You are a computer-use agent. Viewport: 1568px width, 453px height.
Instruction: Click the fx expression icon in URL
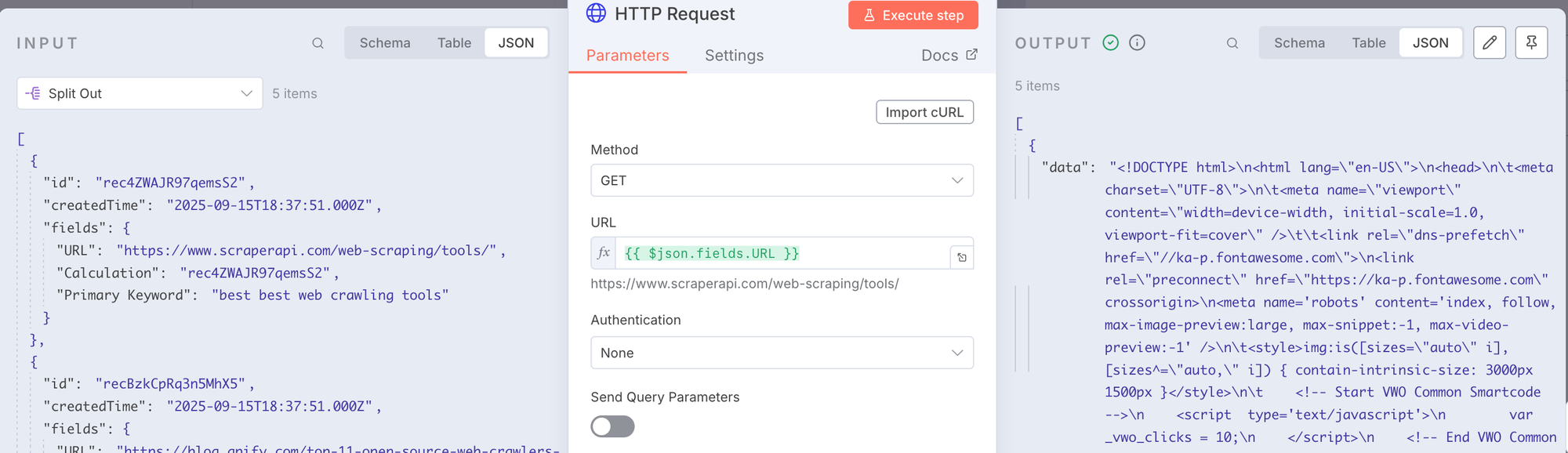(604, 253)
